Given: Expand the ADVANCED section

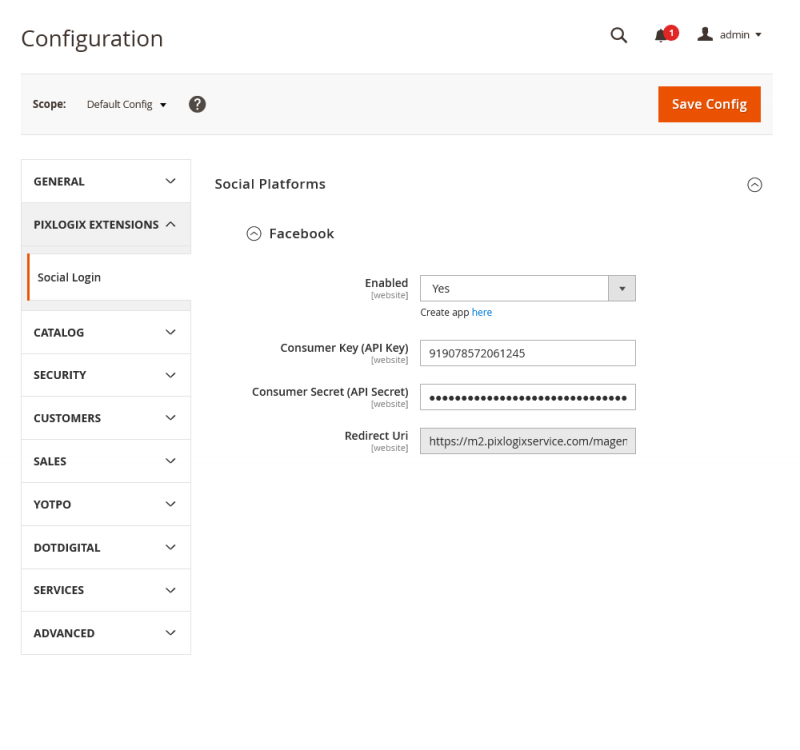Looking at the screenshot, I should pos(105,633).
